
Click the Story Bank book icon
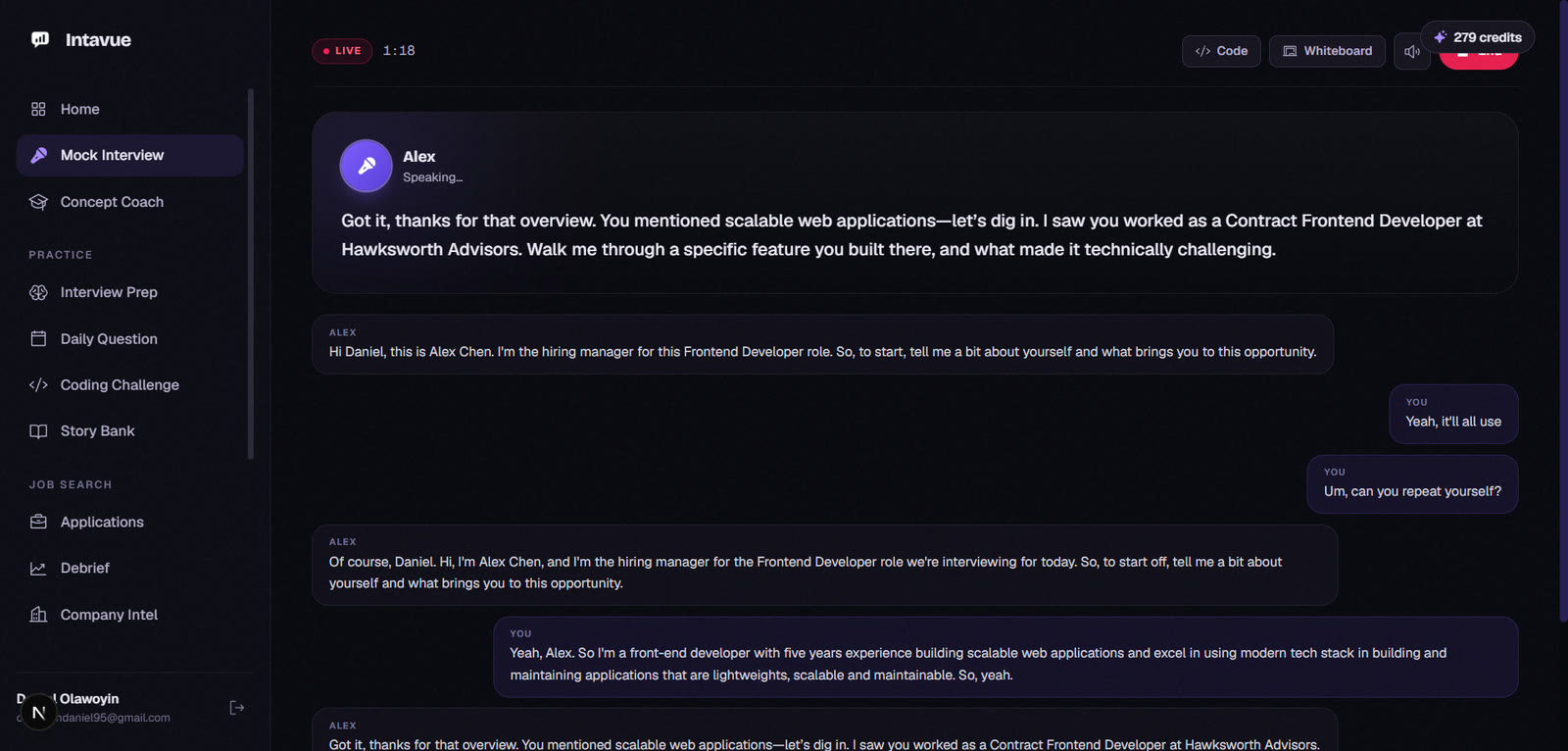coord(38,431)
